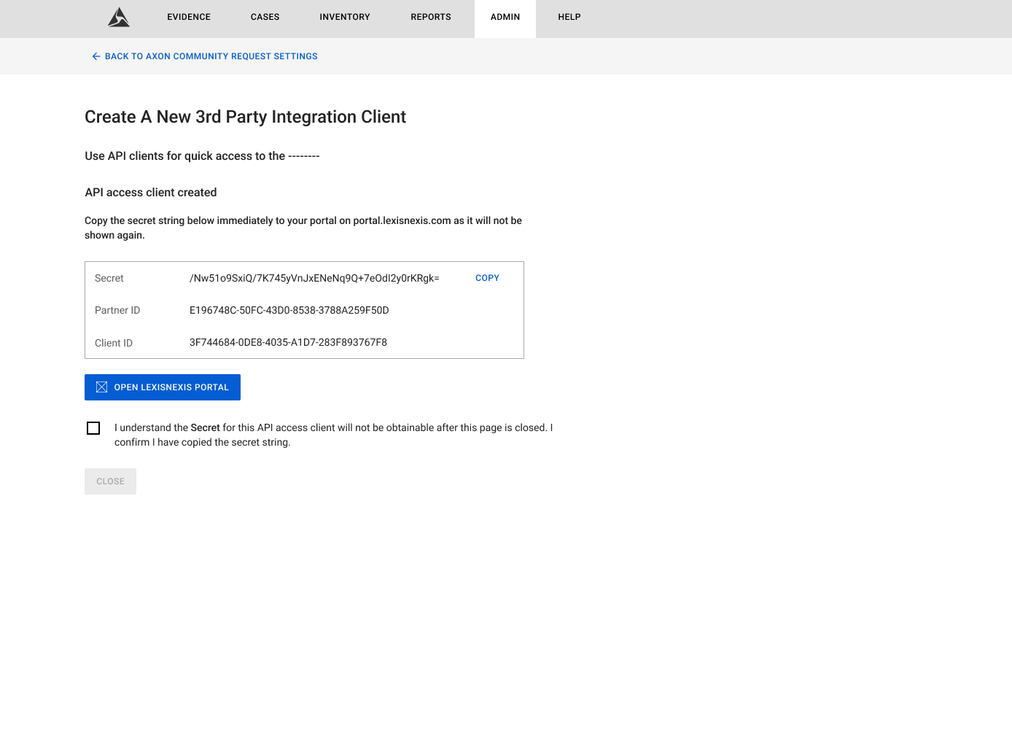
Task: Click the Partner ID value
Action: (289, 310)
